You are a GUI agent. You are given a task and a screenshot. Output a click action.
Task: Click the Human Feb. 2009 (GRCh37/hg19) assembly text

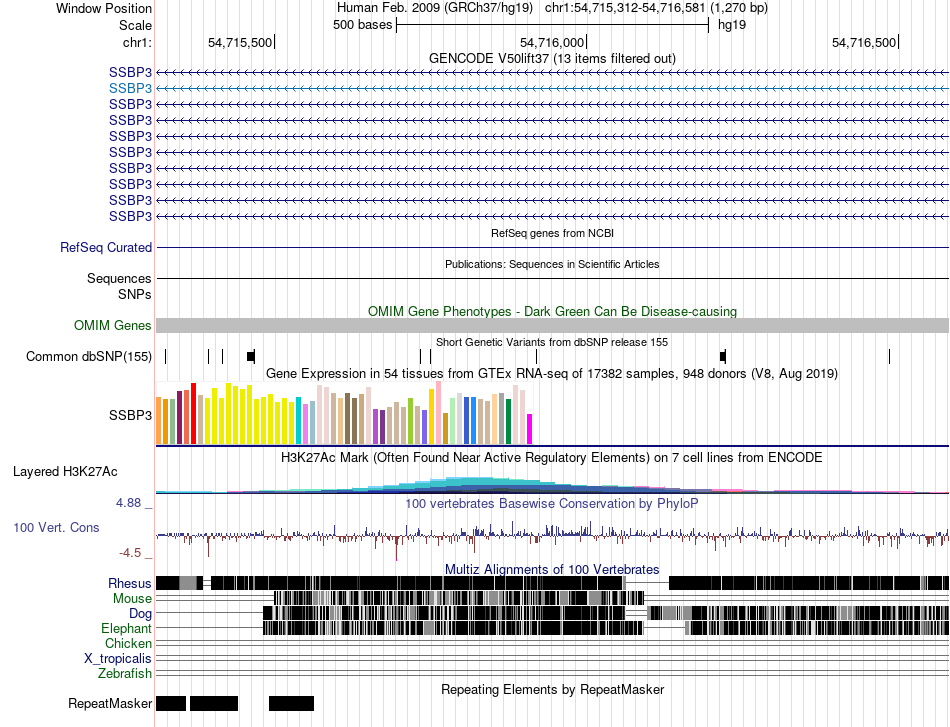[x=435, y=8]
